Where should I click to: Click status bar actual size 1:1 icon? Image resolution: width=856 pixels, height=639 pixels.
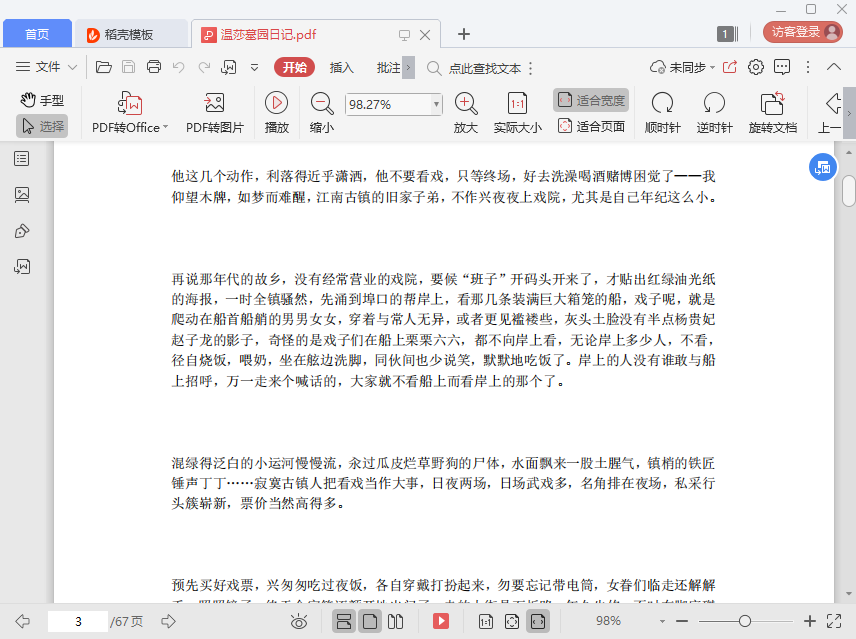click(485, 621)
